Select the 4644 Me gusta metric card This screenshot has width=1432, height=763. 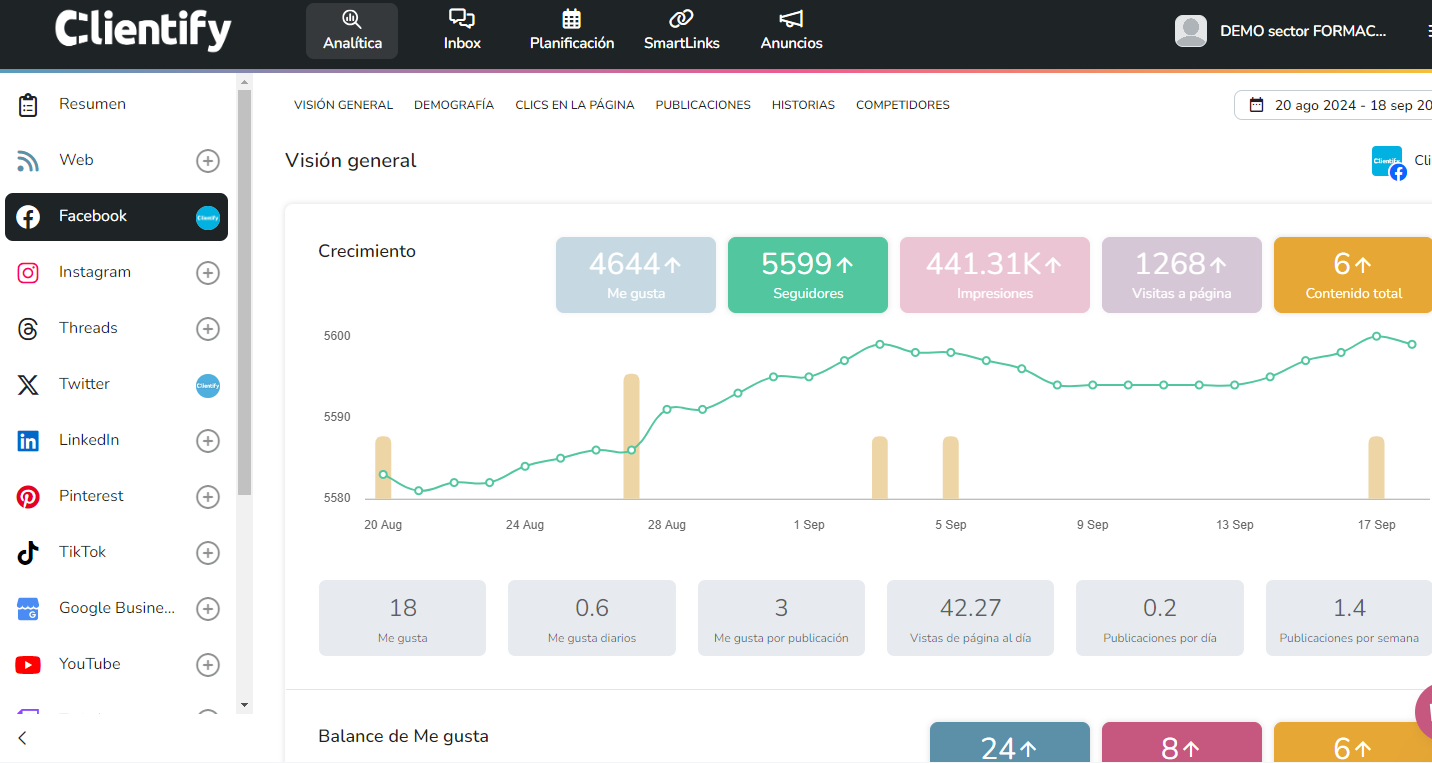click(636, 275)
